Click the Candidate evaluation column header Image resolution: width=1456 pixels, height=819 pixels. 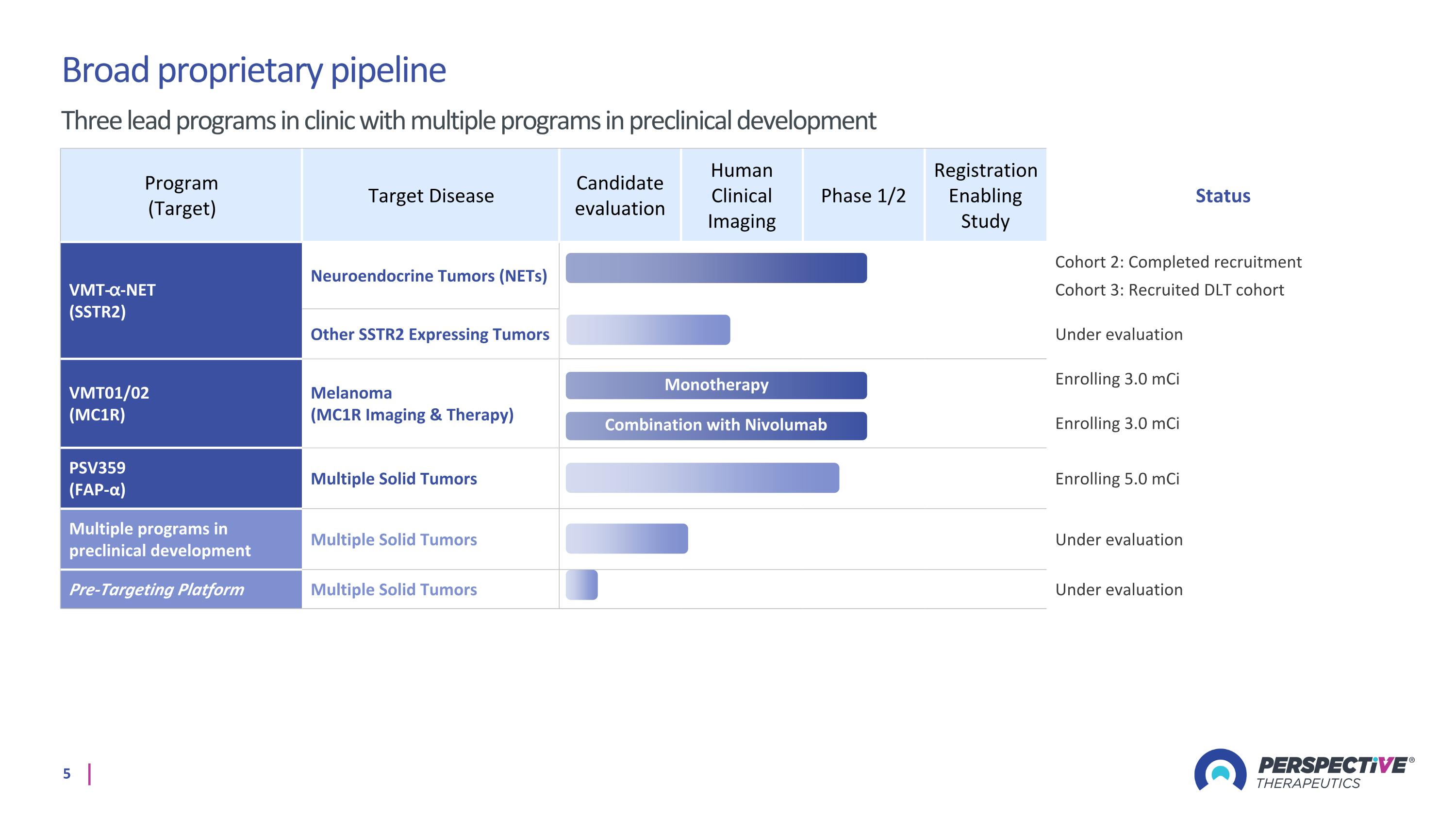tap(619, 196)
